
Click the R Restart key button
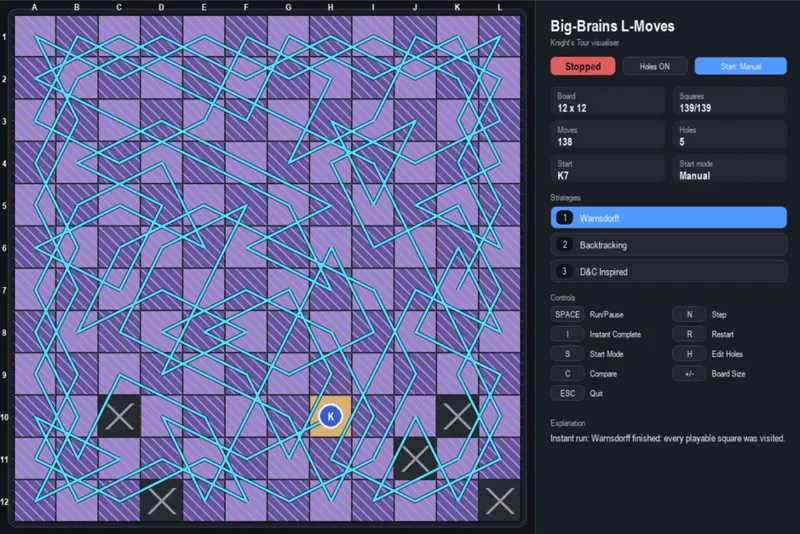coord(689,334)
